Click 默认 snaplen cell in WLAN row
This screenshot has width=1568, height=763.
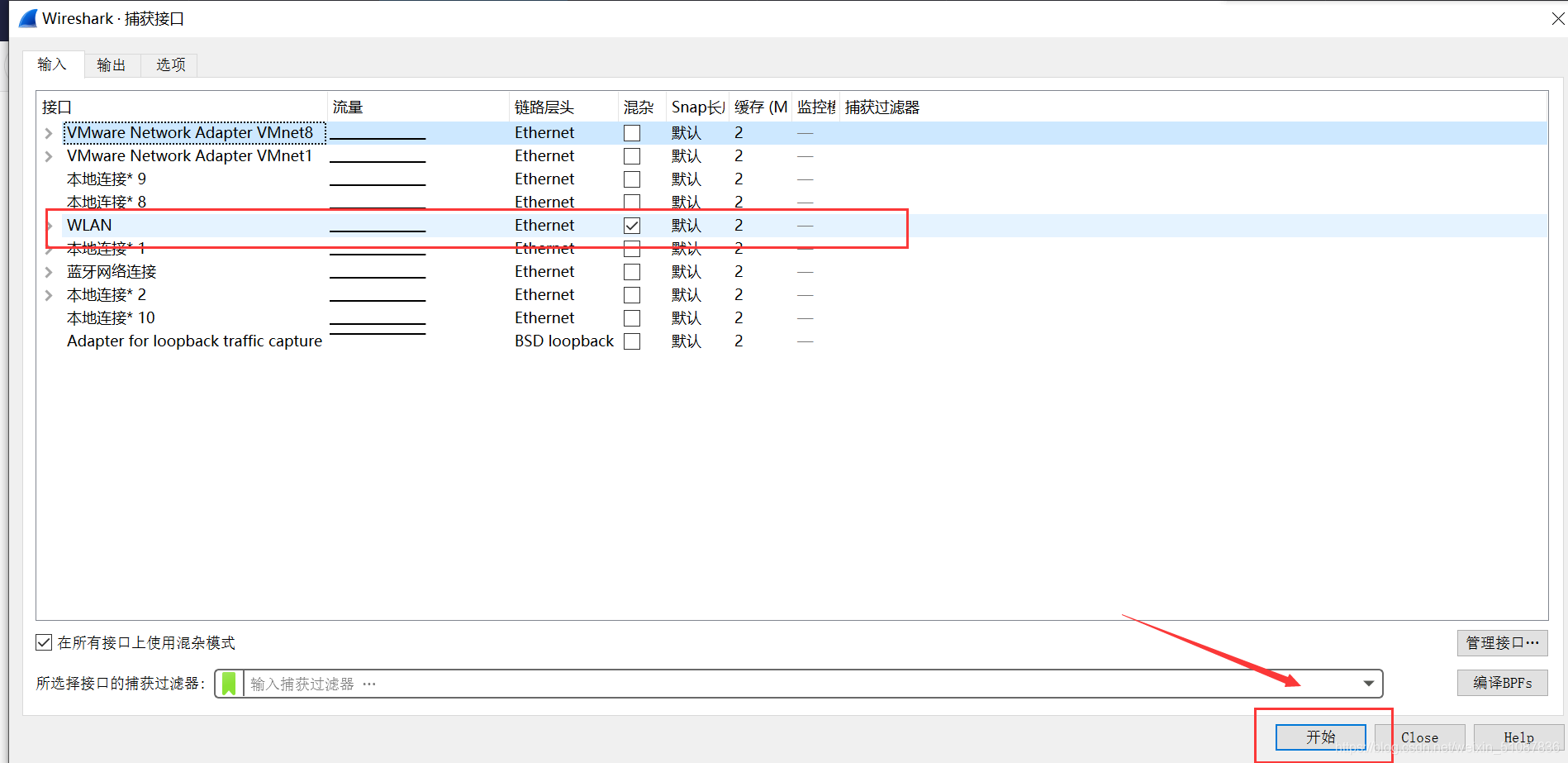click(687, 226)
